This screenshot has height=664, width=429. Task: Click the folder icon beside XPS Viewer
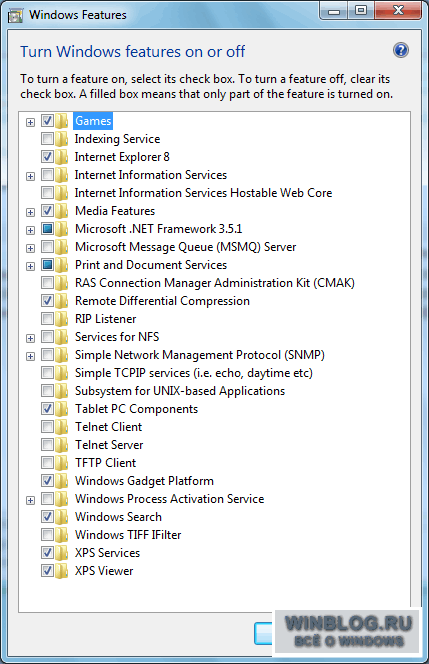pos(62,571)
